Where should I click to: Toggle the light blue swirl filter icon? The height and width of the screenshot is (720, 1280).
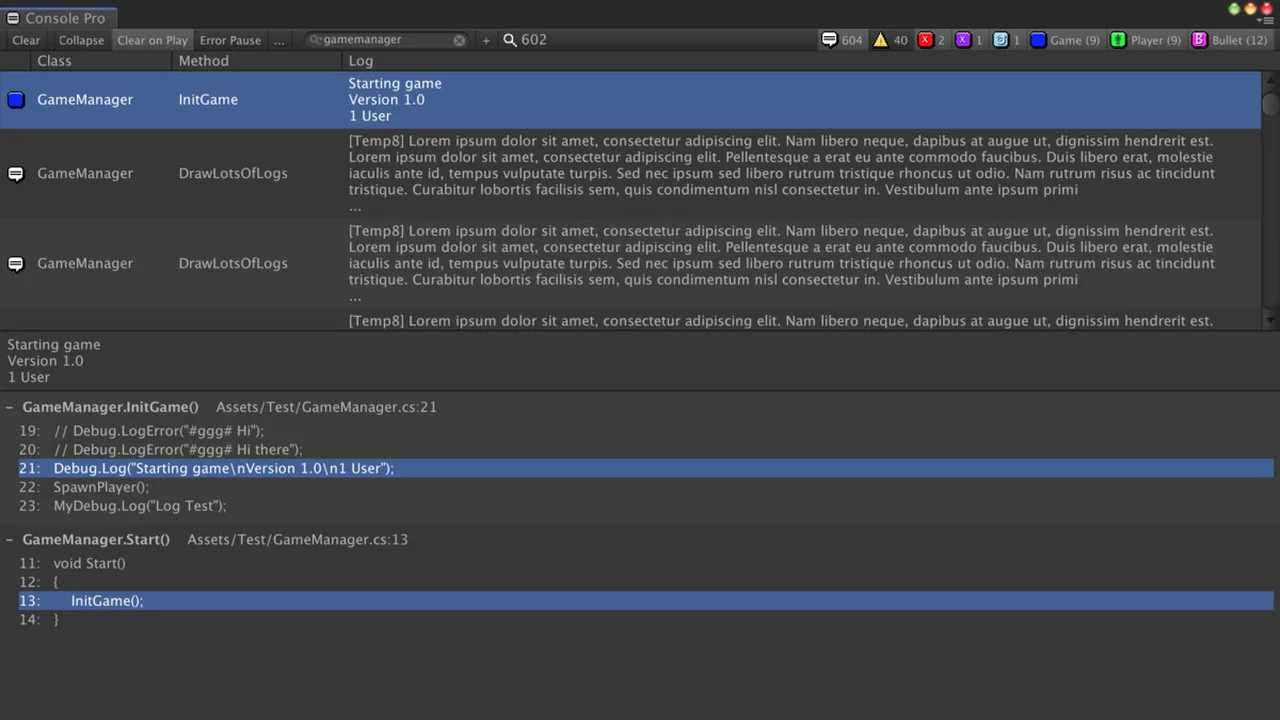click(x=1006, y=40)
